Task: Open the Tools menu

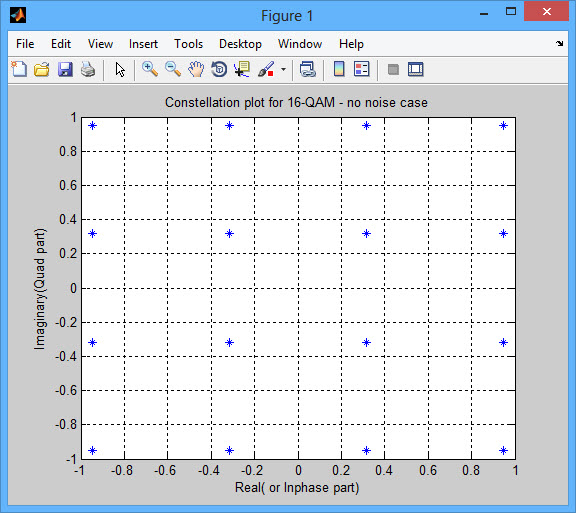Action: (188, 44)
